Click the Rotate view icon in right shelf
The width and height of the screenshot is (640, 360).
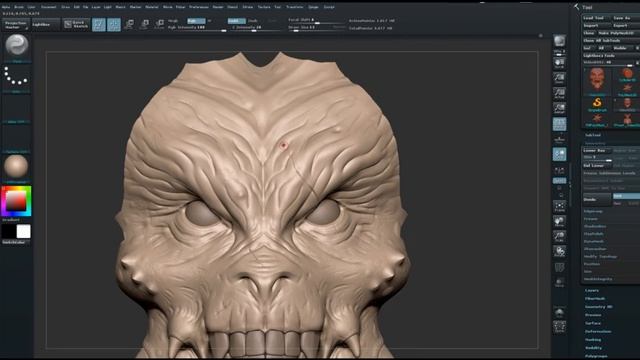[x=560, y=251]
